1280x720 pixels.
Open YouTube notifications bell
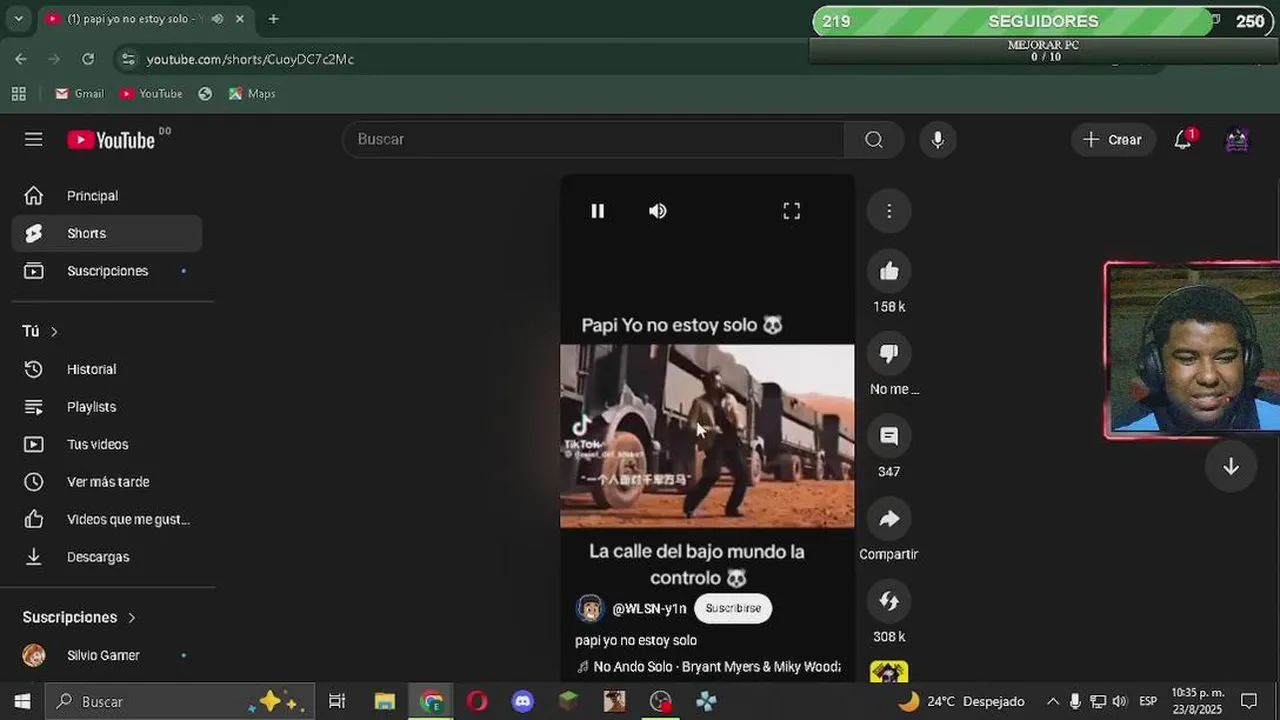pyautogui.click(x=1183, y=140)
